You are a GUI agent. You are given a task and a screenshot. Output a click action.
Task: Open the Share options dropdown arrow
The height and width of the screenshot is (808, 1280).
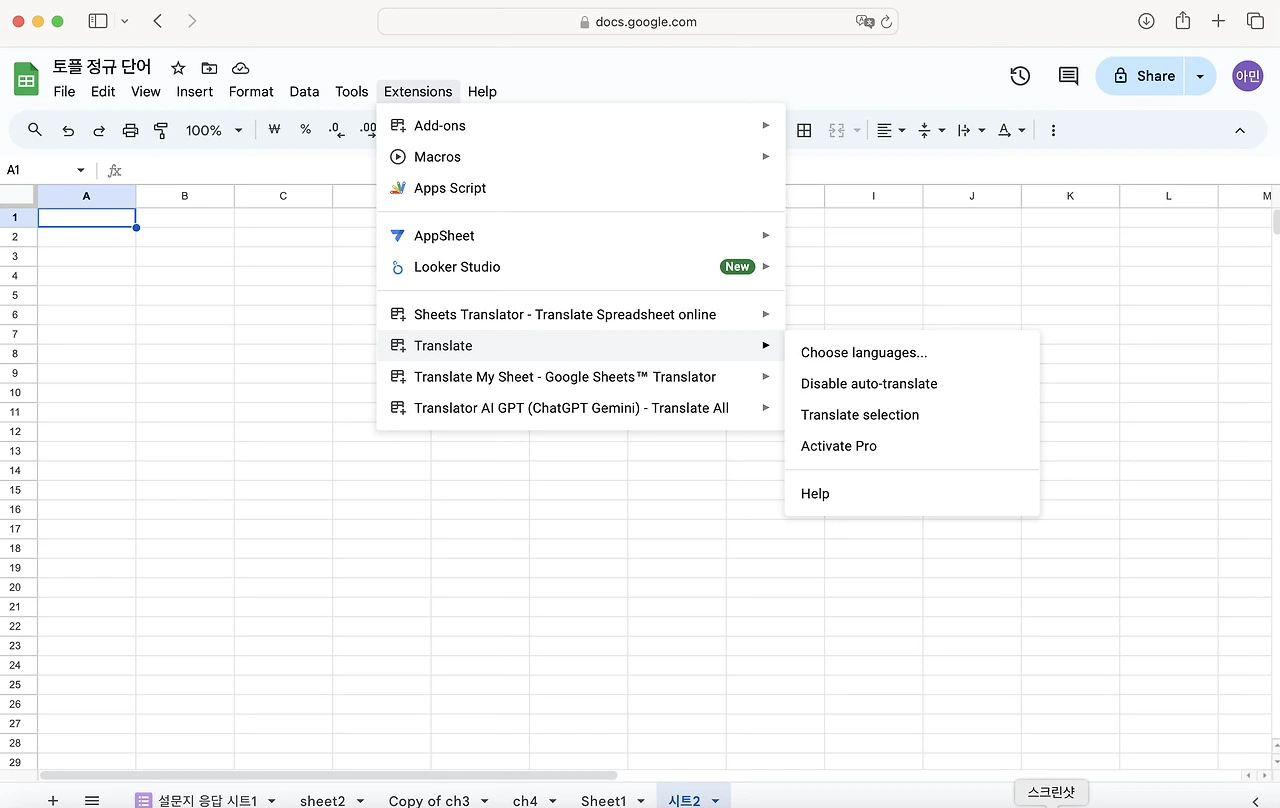coord(1200,76)
